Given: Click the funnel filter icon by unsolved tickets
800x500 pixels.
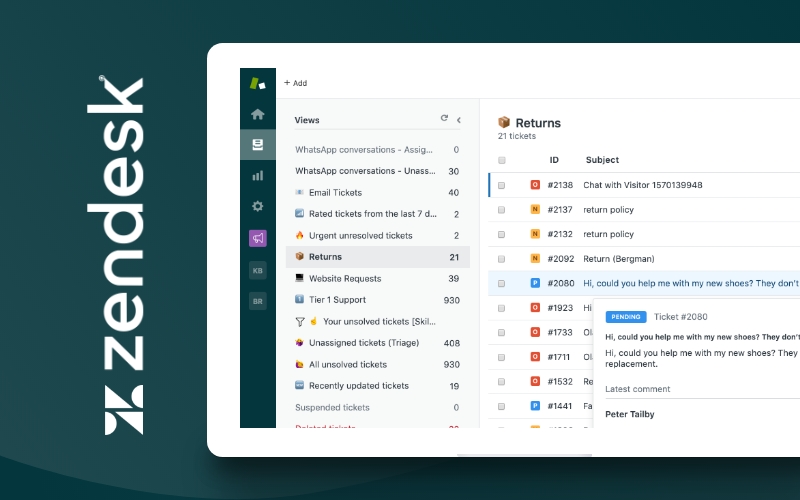Looking at the screenshot, I should coord(300,321).
